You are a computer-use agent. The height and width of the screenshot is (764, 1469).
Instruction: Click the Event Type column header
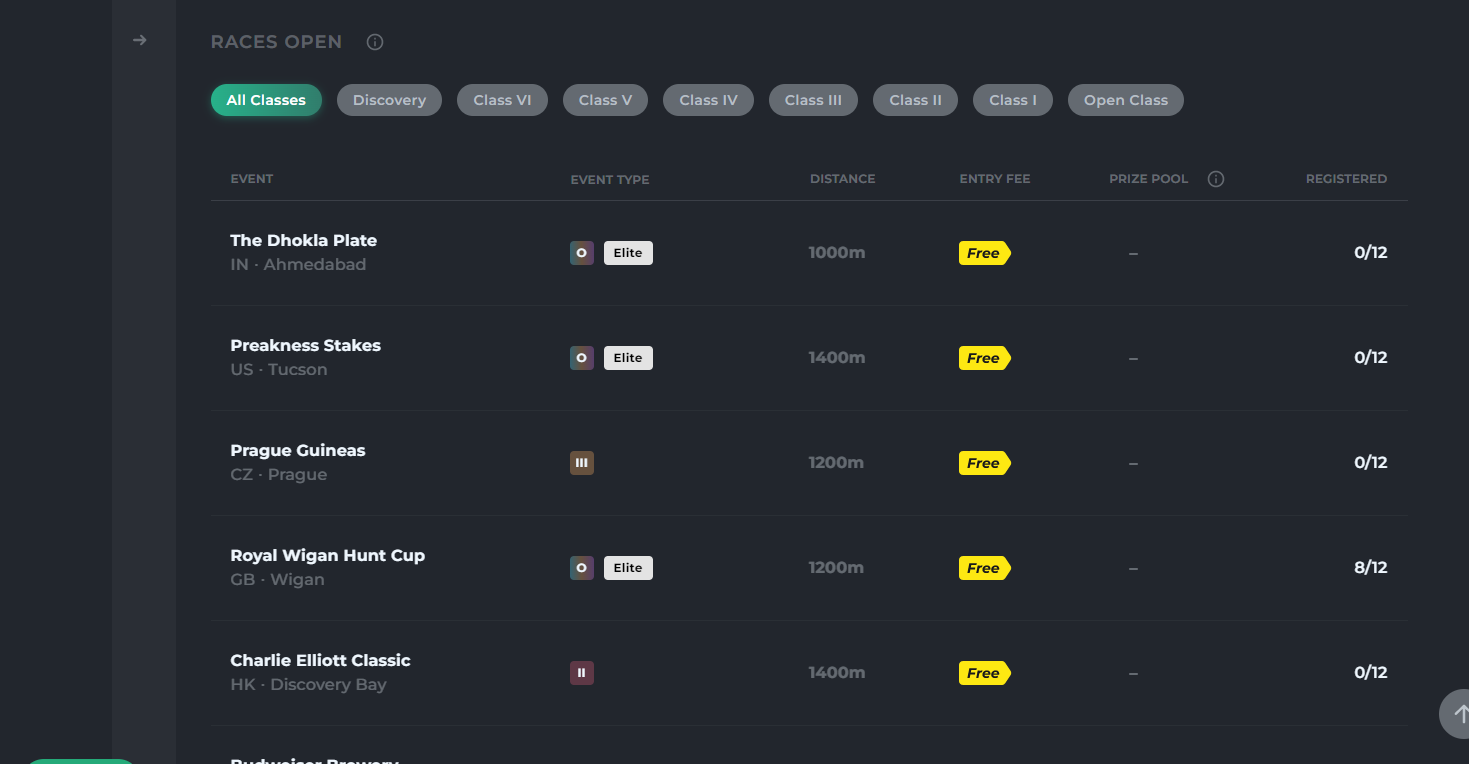(610, 180)
